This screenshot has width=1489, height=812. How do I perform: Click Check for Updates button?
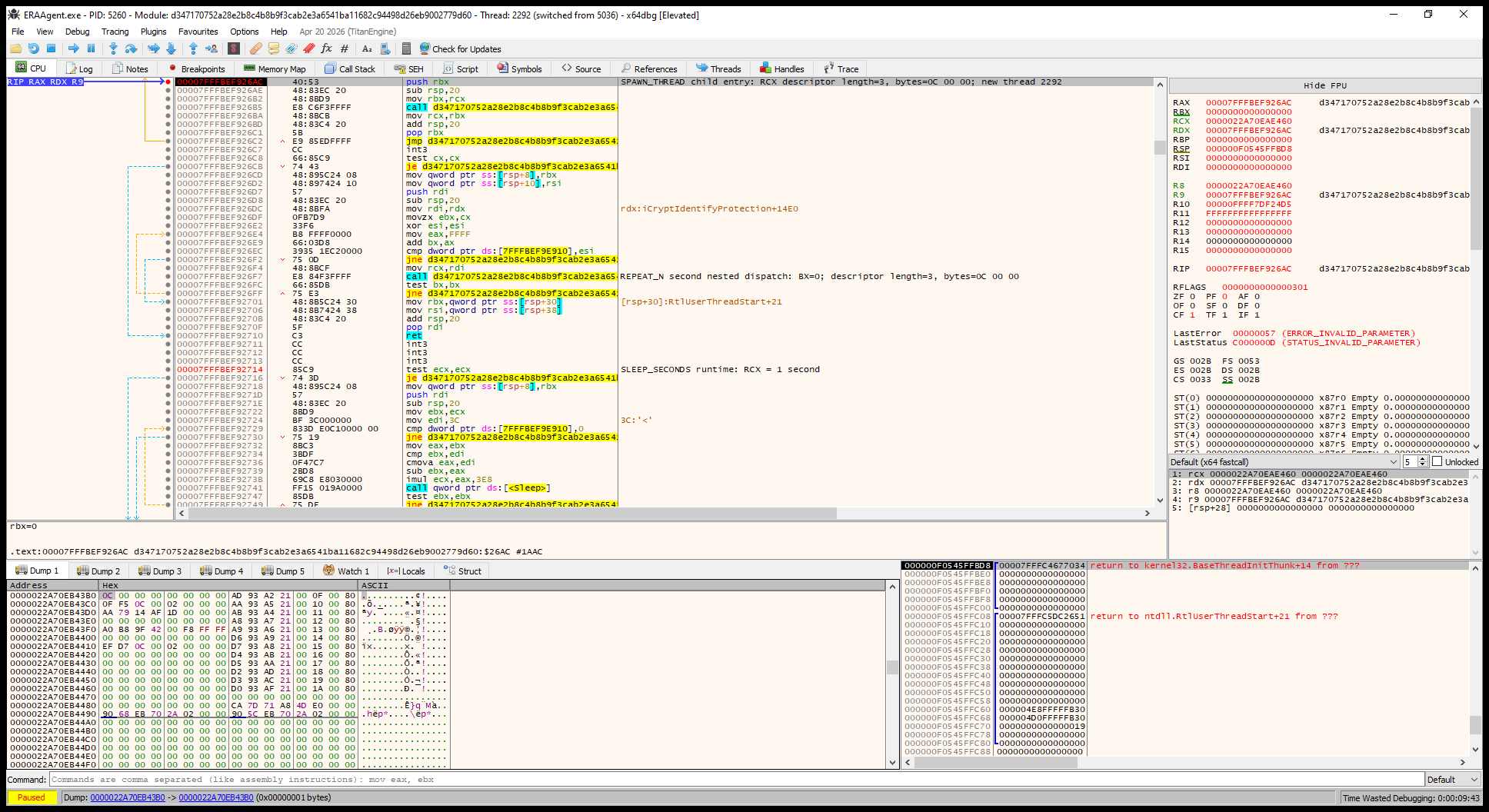tap(460, 48)
